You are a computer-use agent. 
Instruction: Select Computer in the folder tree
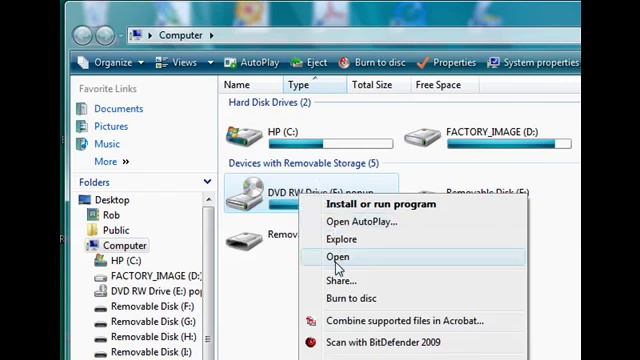coord(124,245)
